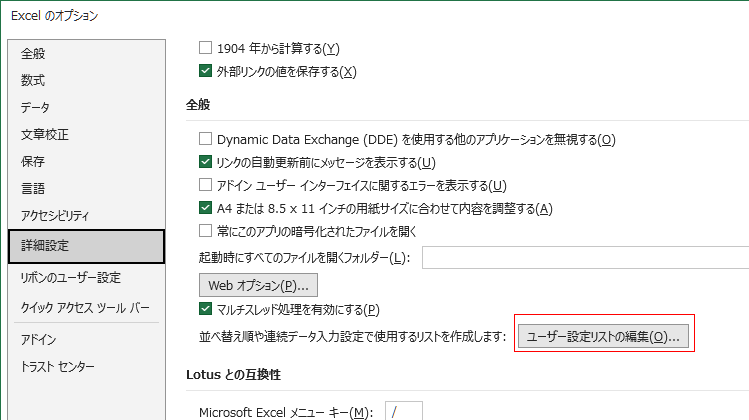Click ユーザー設定リストの編集 button
Screen dimensions: 749x420
coord(603,336)
